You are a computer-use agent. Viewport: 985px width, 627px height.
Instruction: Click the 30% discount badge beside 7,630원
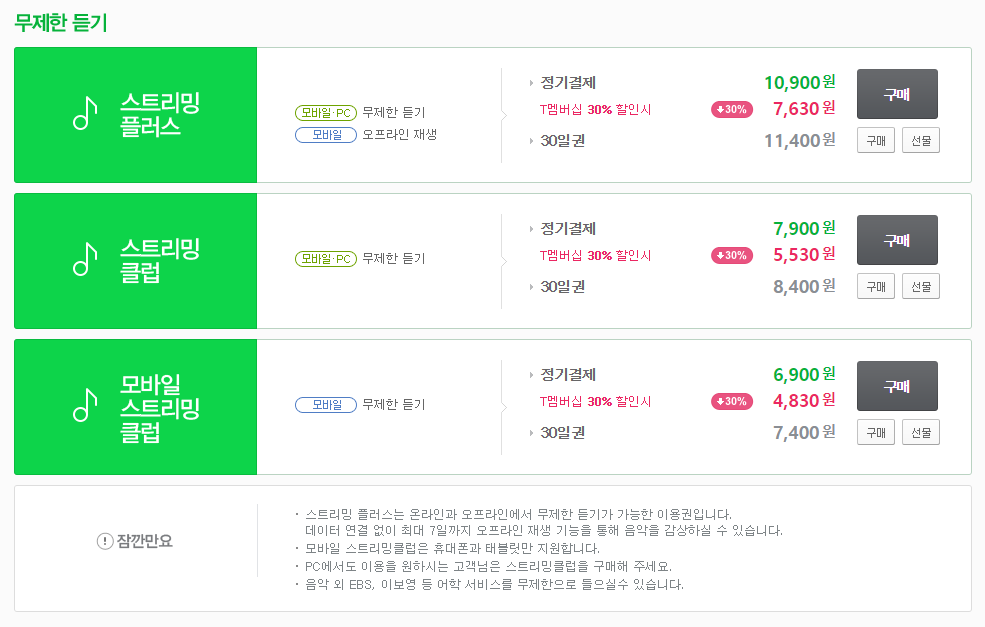[732, 109]
